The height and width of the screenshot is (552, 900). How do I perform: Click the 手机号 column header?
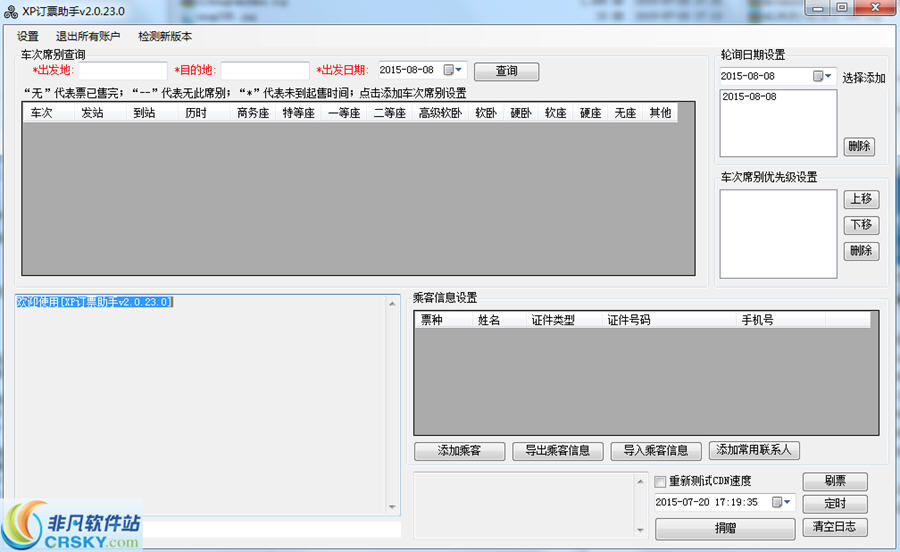[781, 320]
